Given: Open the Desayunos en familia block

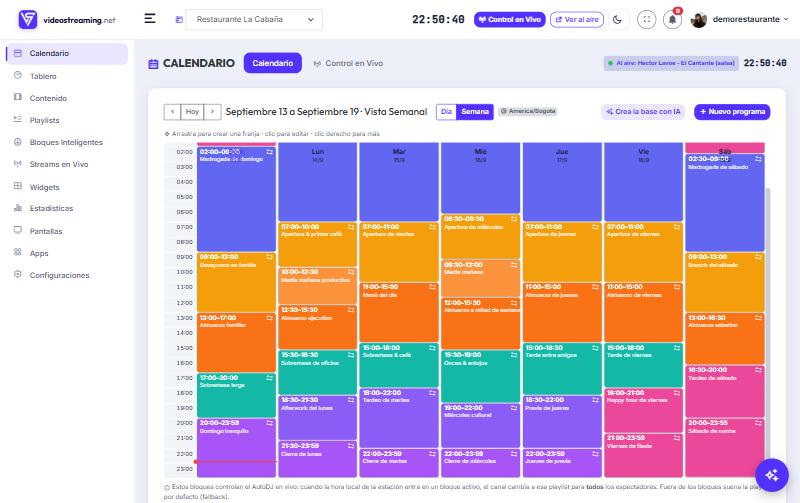Looking at the screenshot, I should [x=236, y=282].
